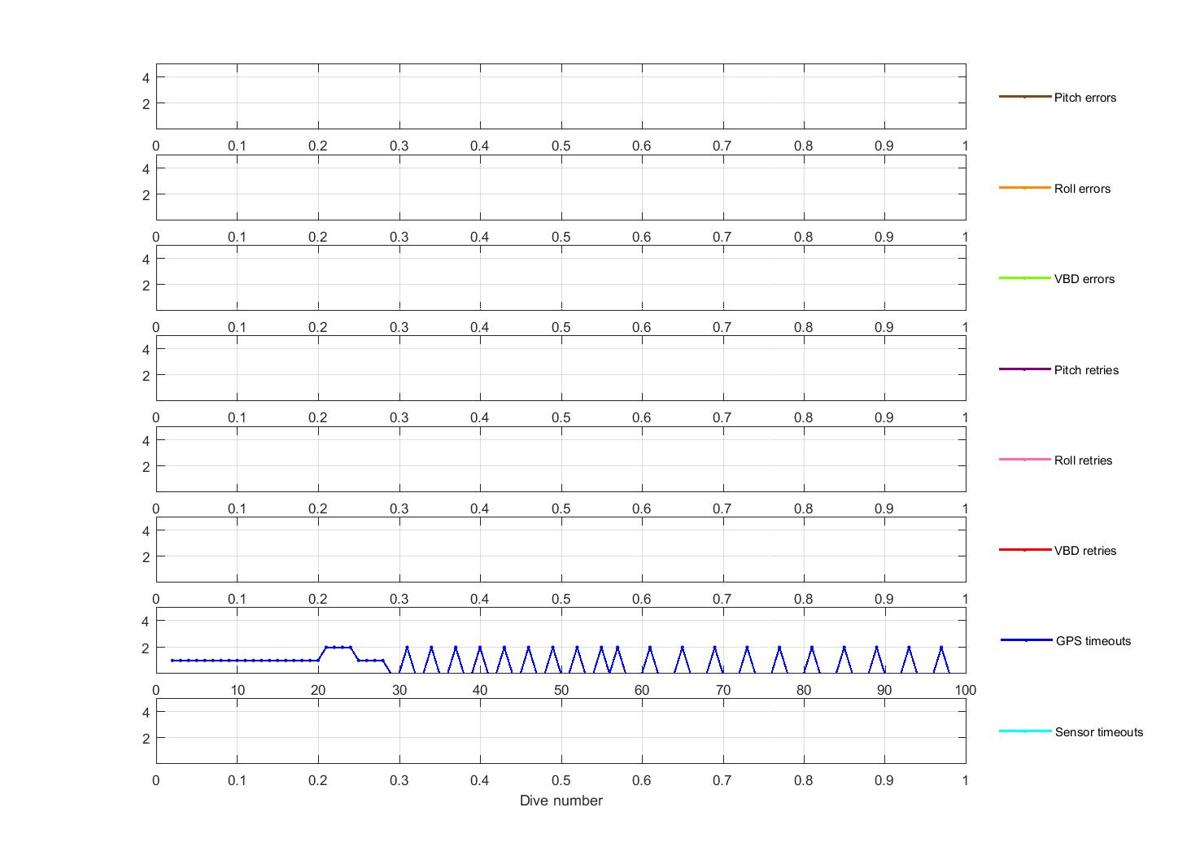Click the raised plateau of the GPS timeouts curve
The width and height of the screenshot is (1200, 859).
[x=338, y=647]
